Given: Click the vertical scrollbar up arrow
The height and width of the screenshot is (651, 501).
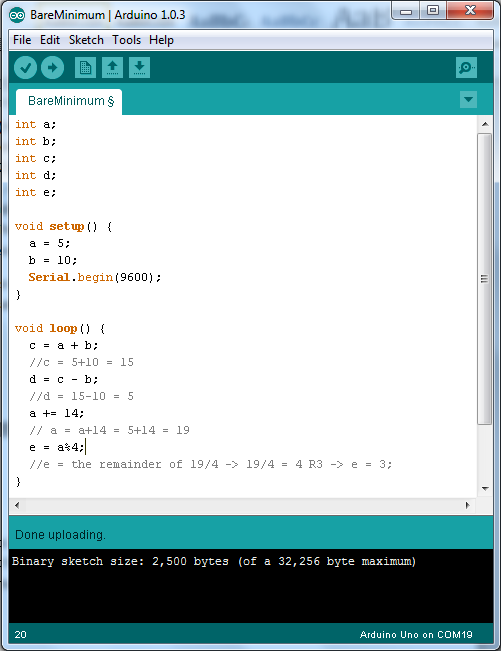Looking at the screenshot, I should (x=485, y=124).
